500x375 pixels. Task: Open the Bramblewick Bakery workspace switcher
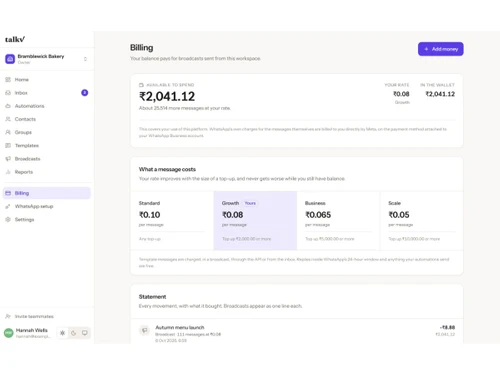47,59
